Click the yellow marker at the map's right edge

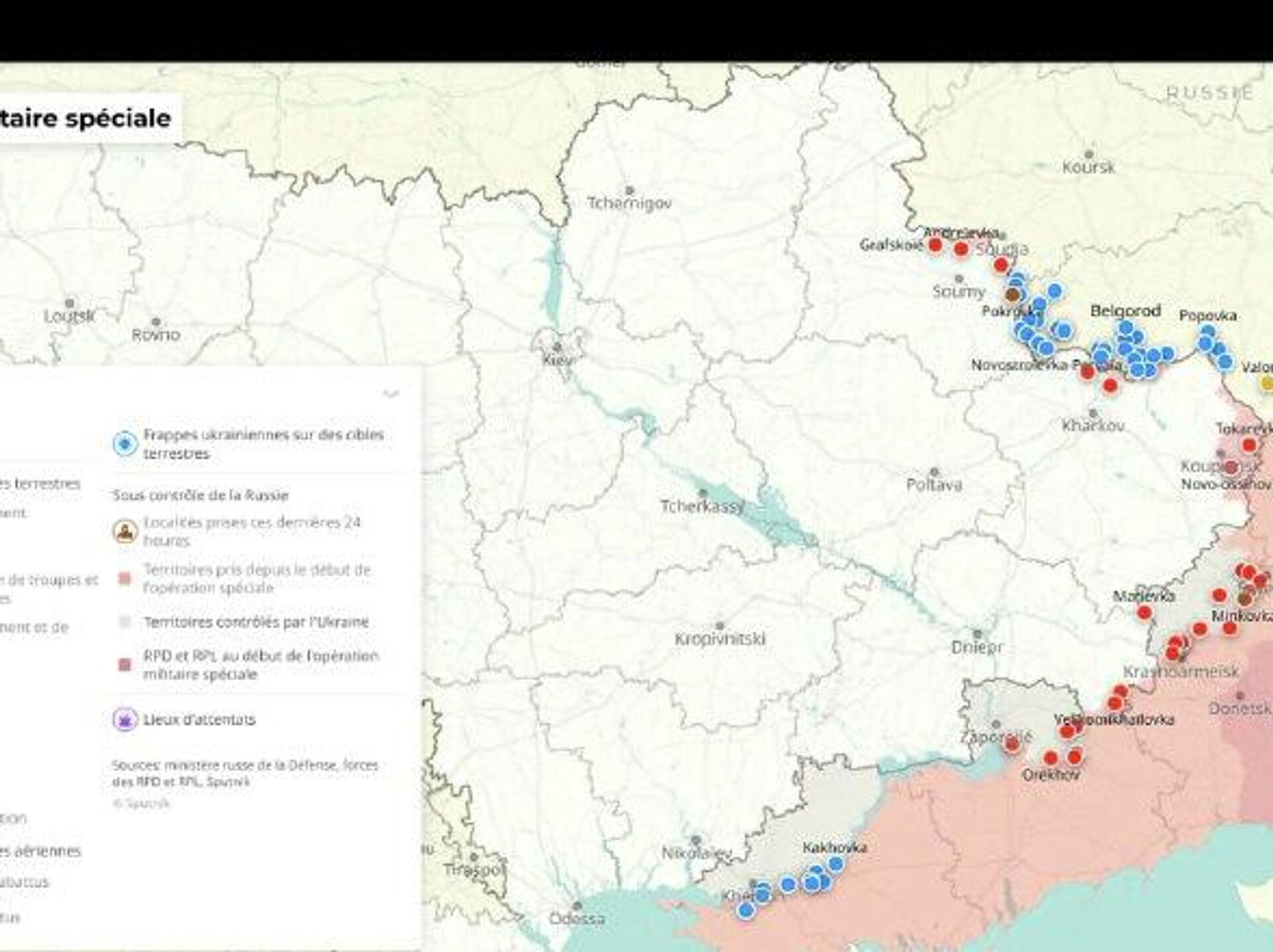1266,383
